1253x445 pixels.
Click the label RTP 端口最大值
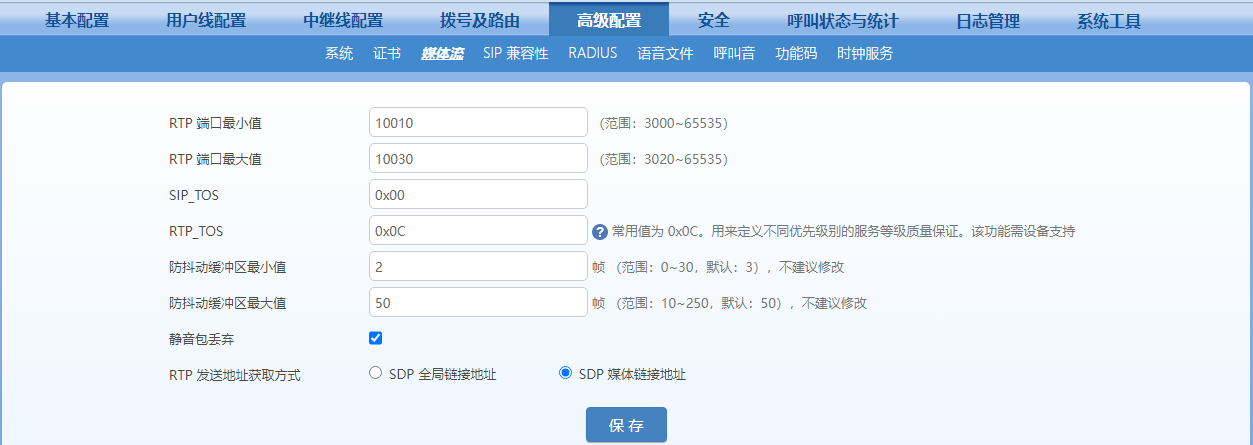click(x=216, y=159)
